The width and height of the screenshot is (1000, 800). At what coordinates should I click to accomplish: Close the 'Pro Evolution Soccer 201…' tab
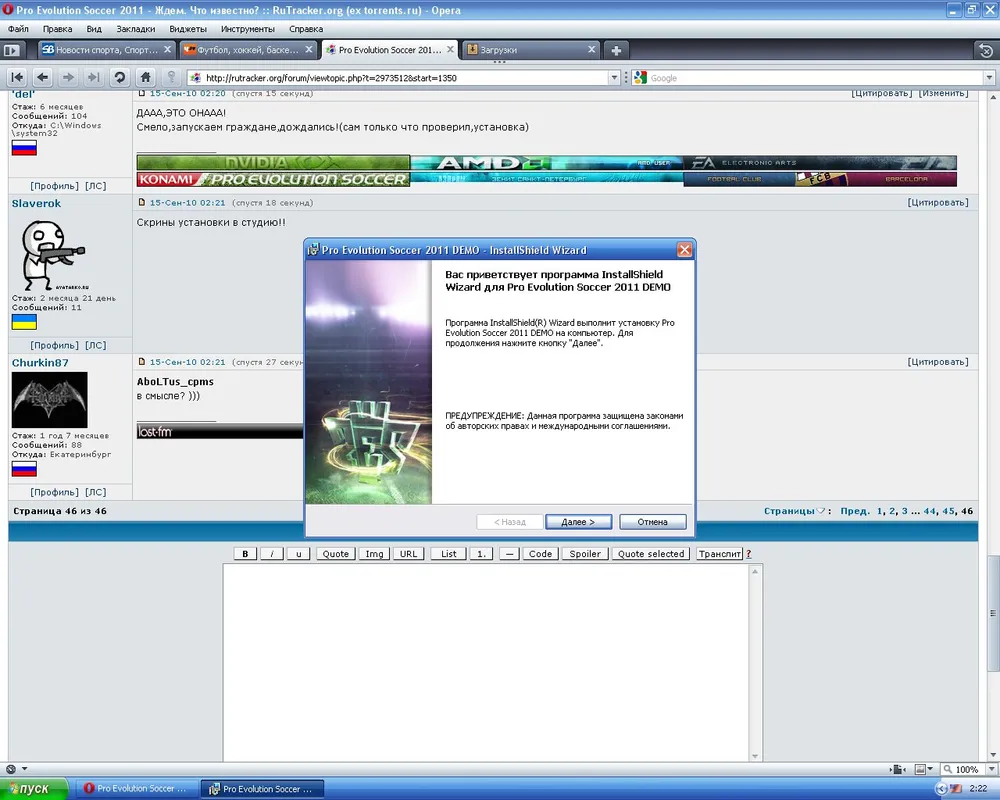coord(450,49)
